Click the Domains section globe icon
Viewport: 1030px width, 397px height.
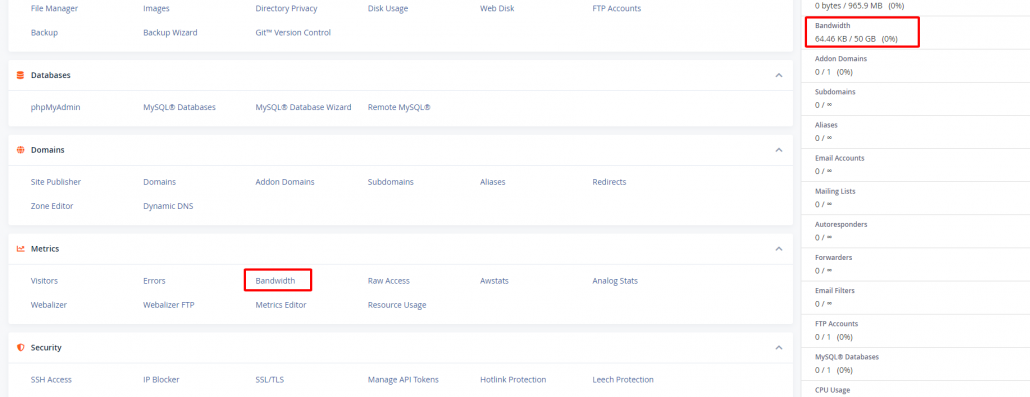(20, 150)
